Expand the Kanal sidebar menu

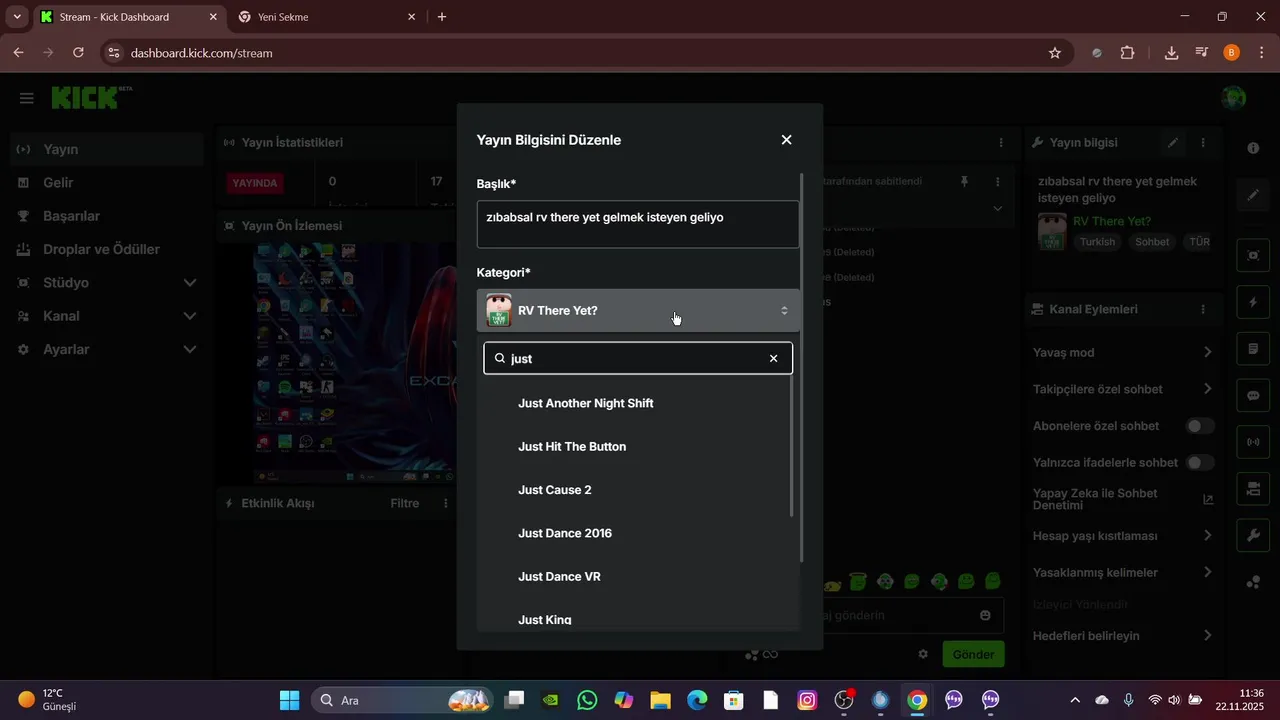tap(107, 316)
